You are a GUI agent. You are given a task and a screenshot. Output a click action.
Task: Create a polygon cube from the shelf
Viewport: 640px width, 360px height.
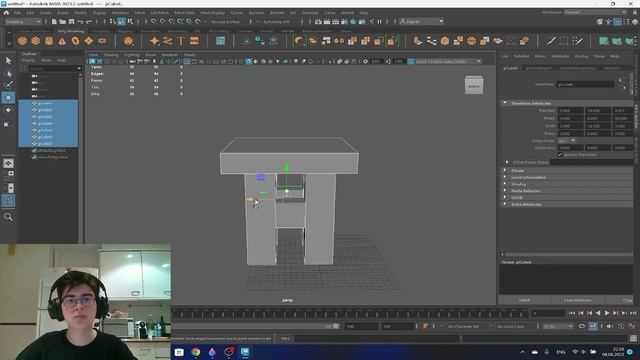pos(36,41)
